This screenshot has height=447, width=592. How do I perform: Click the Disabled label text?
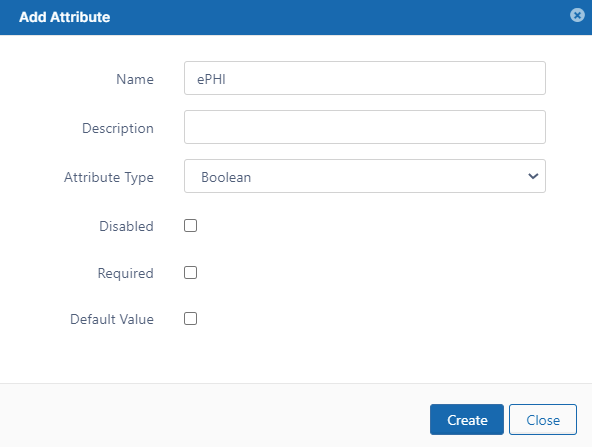[x=126, y=226]
